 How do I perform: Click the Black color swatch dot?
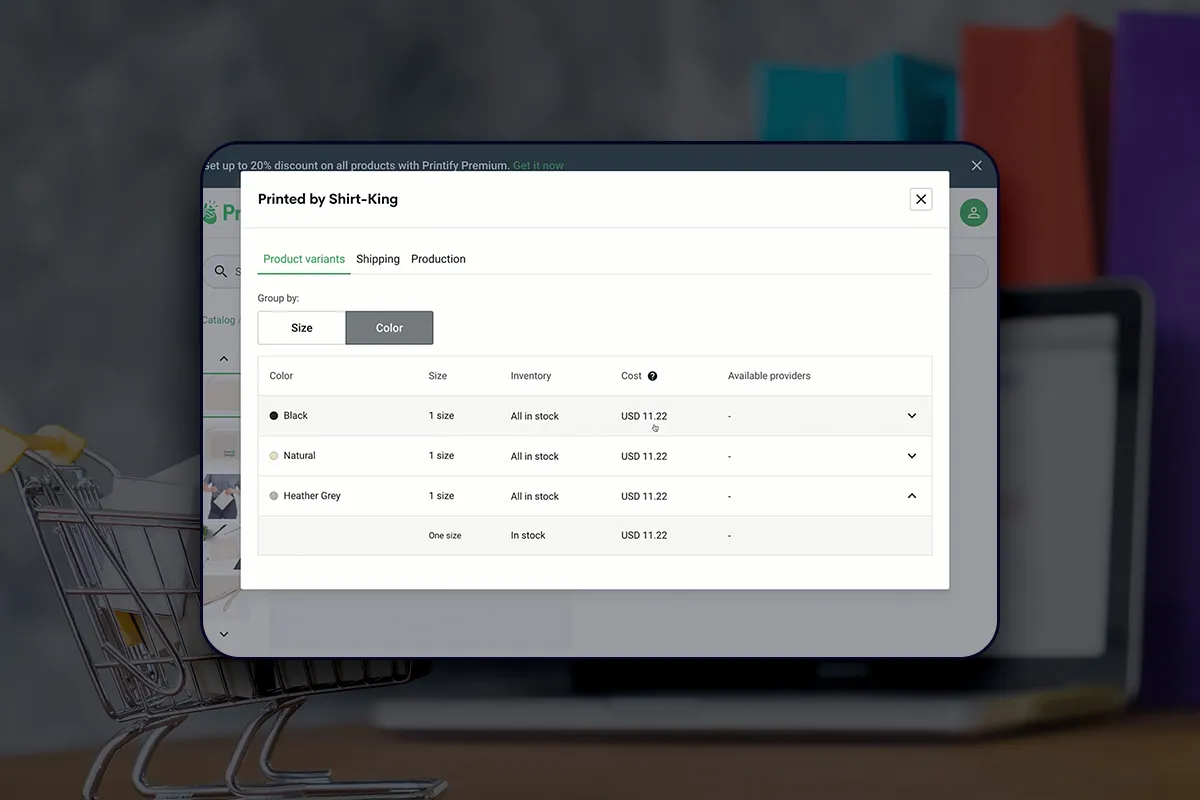click(x=274, y=416)
